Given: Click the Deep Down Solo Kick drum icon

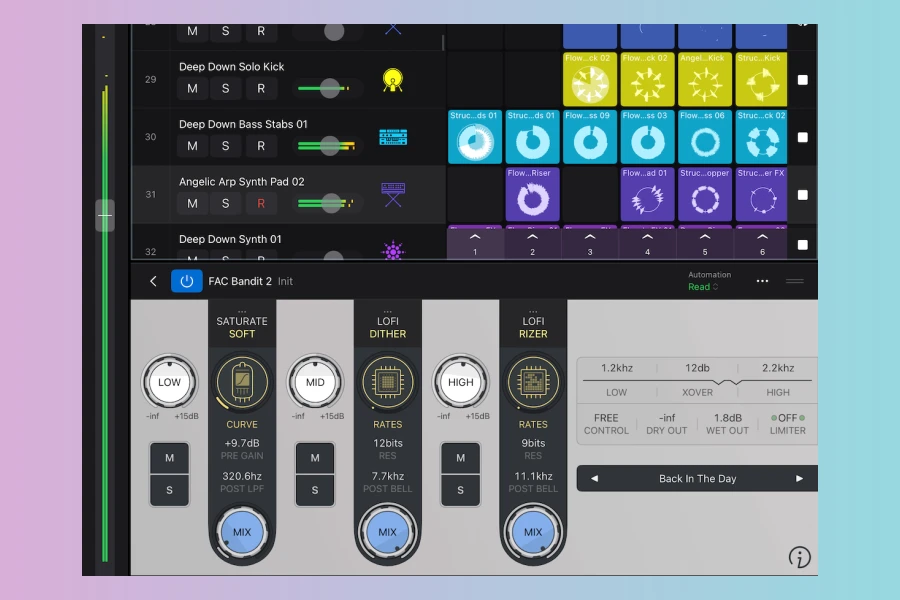Looking at the screenshot, I should 392,81.
